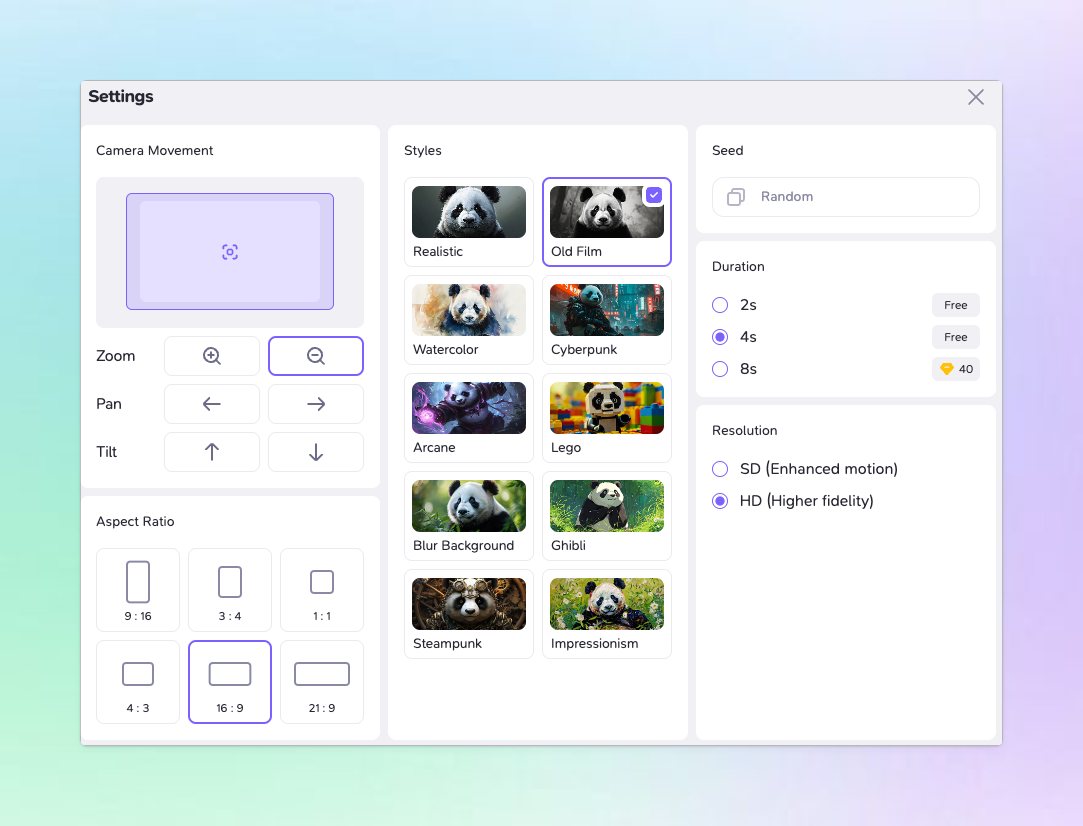Choose the 4:3 aspect ratio
Image resolution: width=1083 pixels, height=826 pixels.
[x=138, y=682]
